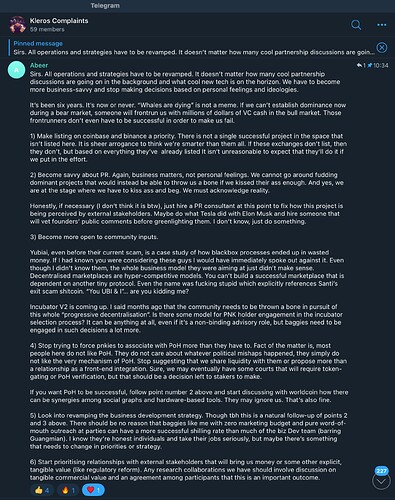The image size is (395, 500).
Task: Click the Telegram title bar label
Action: pos(105,6)
